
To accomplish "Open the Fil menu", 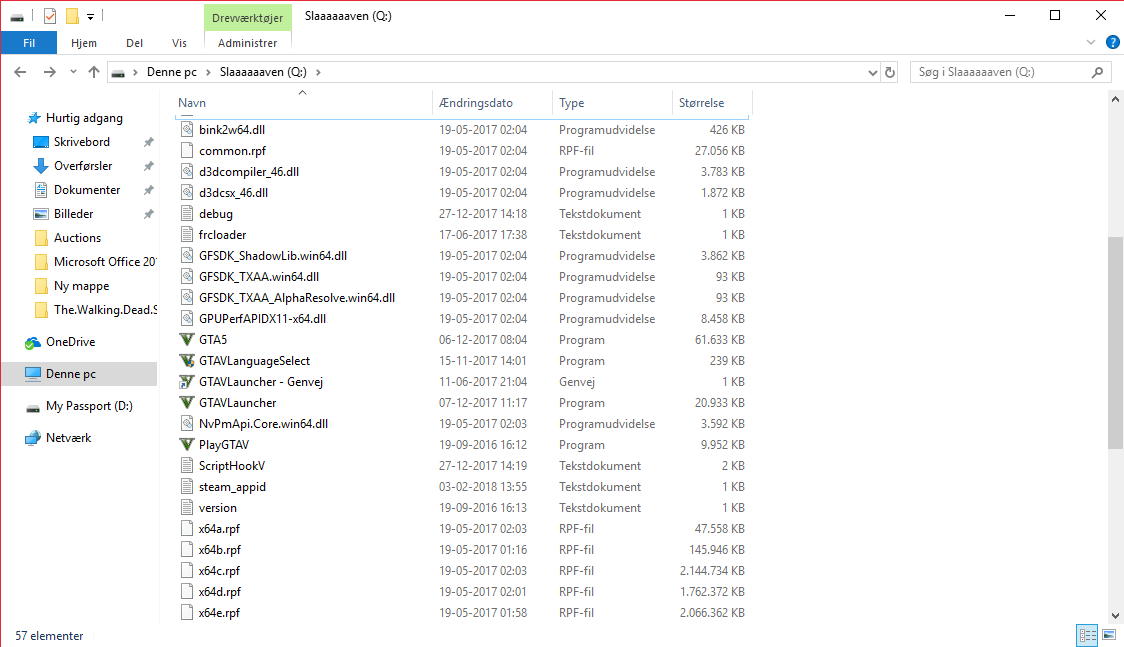I will [29, 43].
